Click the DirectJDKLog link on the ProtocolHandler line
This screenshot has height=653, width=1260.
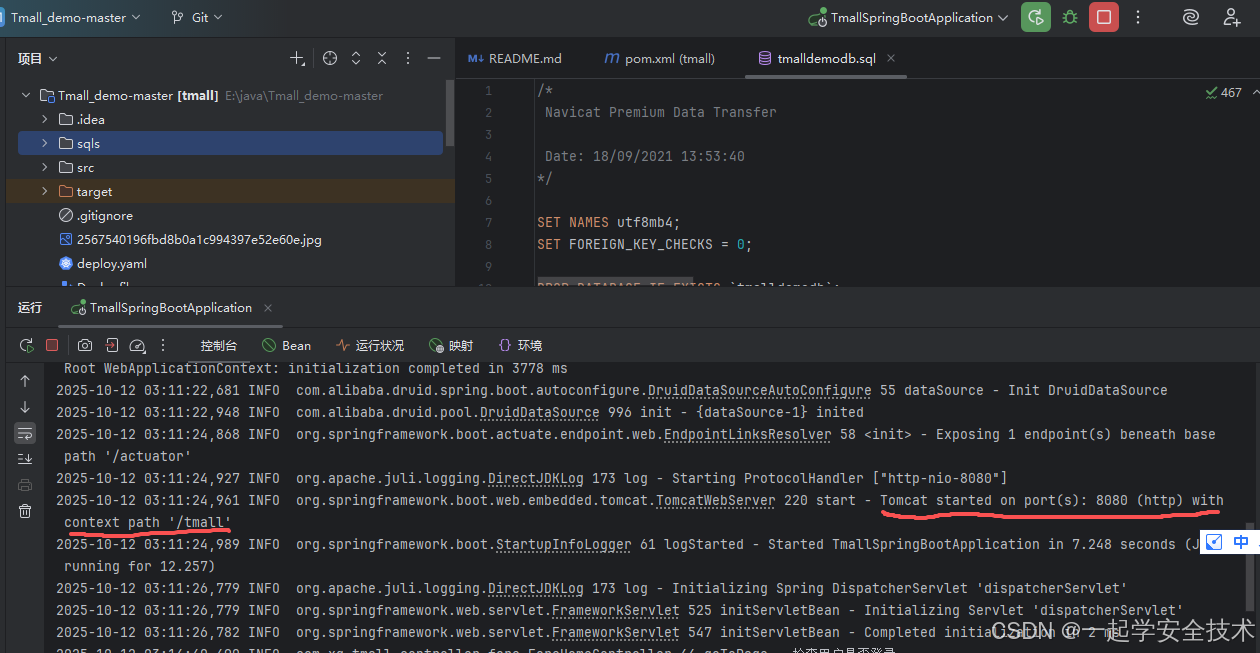click(x=536, y=479)
